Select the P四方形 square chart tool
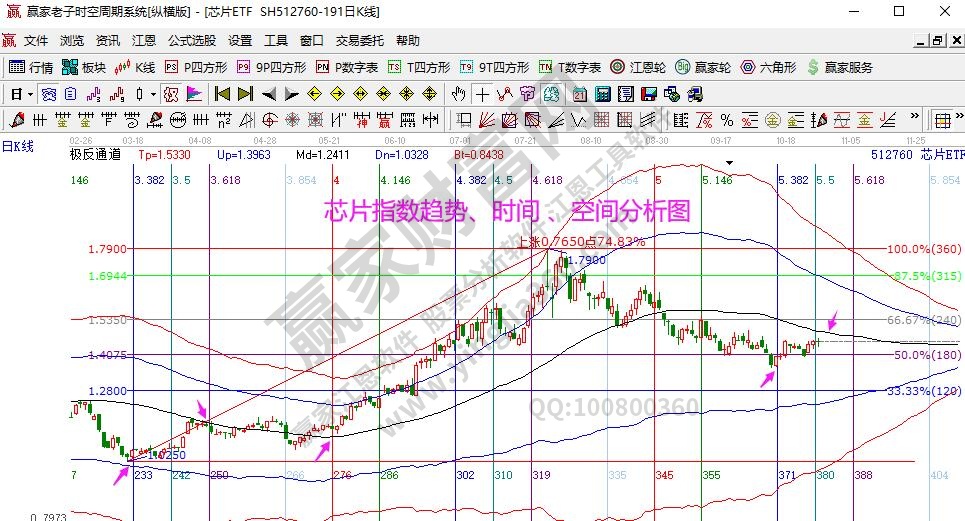 click(196, 67)
